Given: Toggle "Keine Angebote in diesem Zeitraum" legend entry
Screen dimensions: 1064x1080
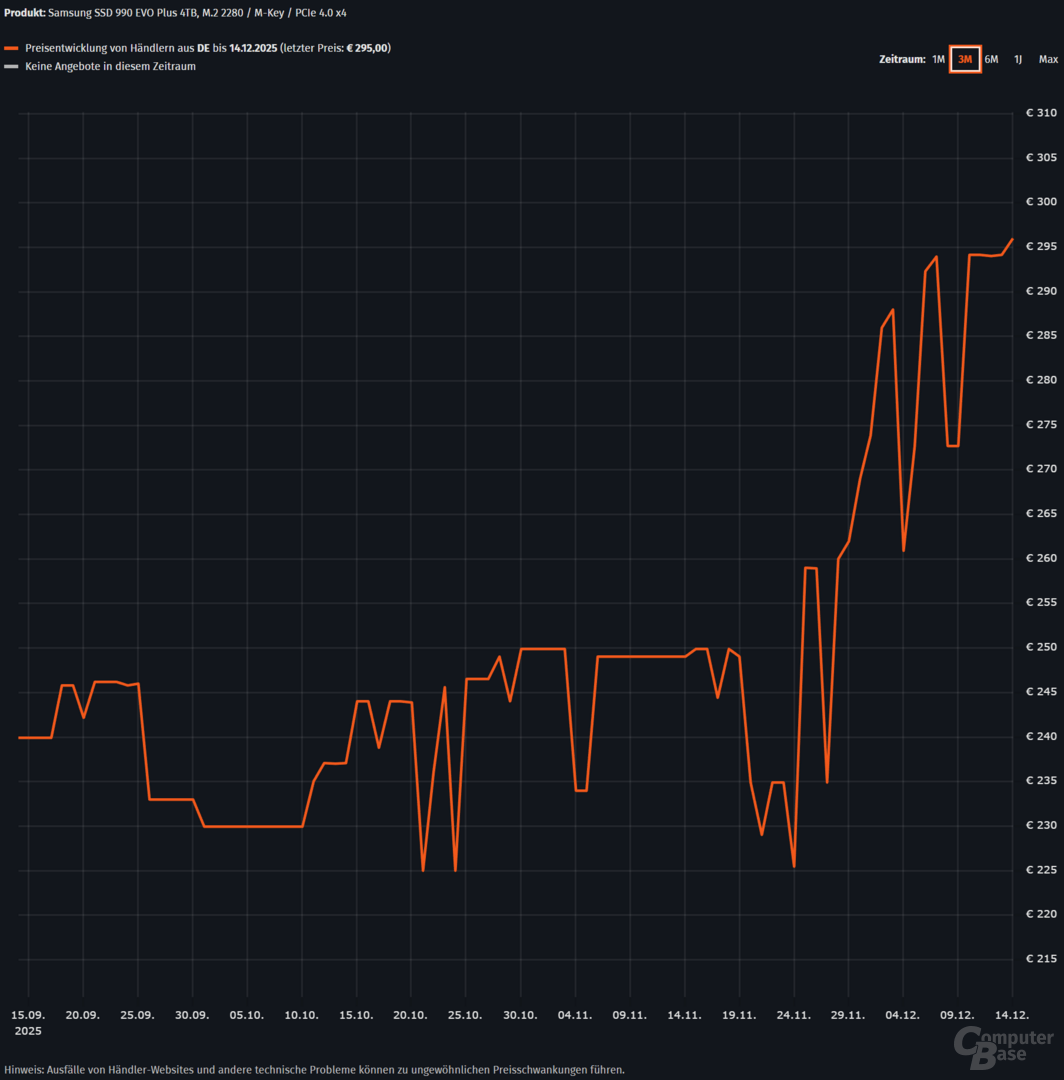Looking at the screenshot, I should click(110, 67).
